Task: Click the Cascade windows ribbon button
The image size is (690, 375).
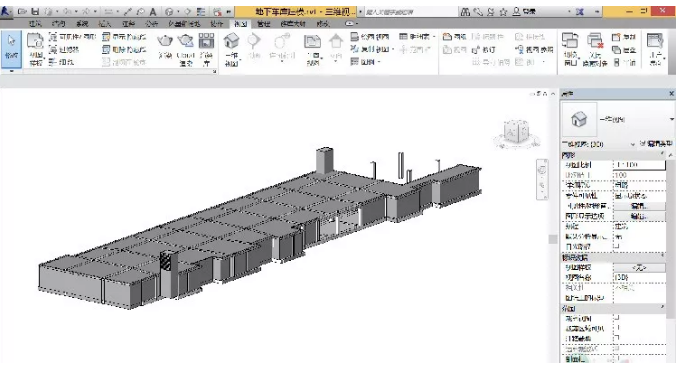Action: point(624,50)
